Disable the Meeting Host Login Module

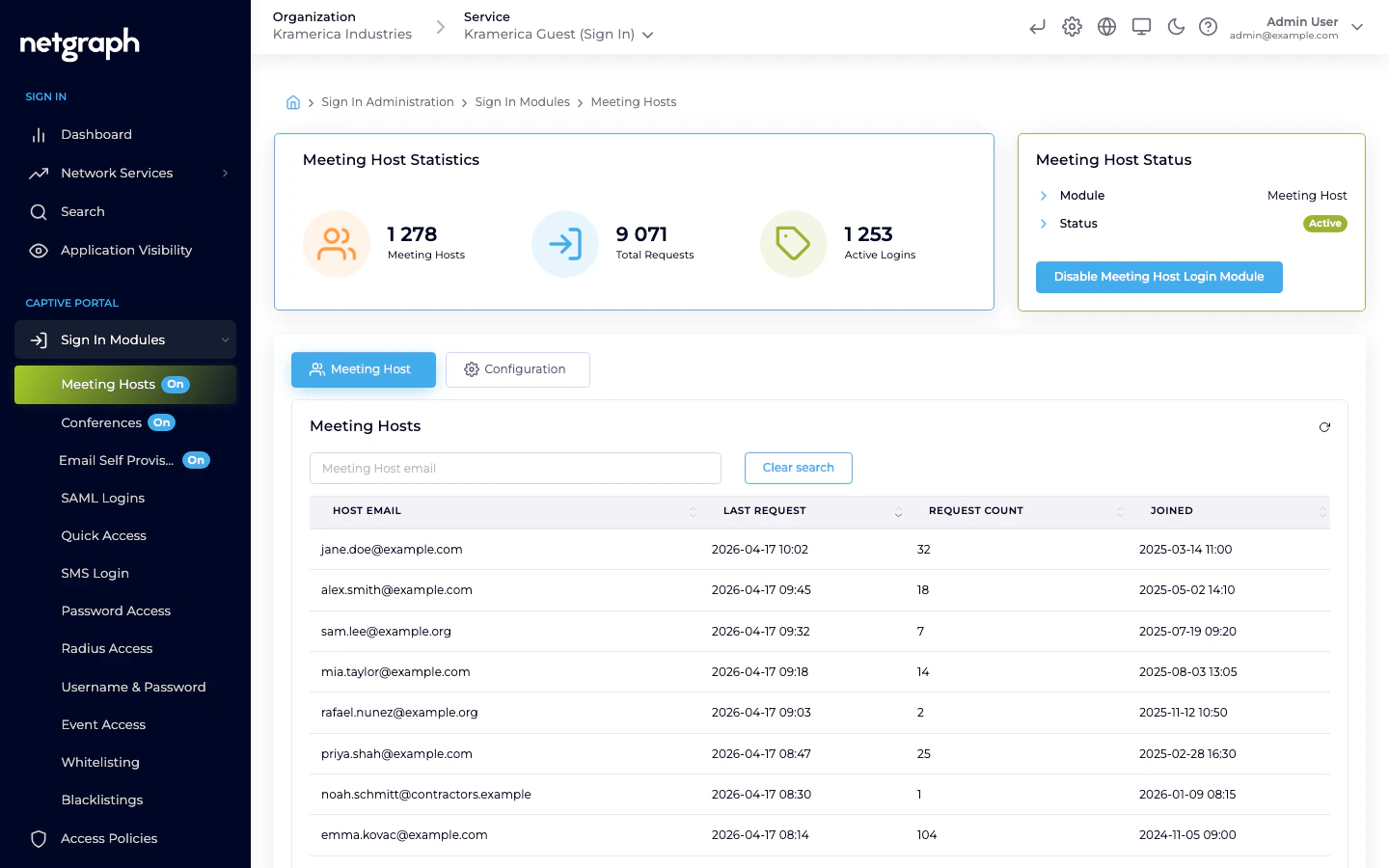coord(1158,277)
